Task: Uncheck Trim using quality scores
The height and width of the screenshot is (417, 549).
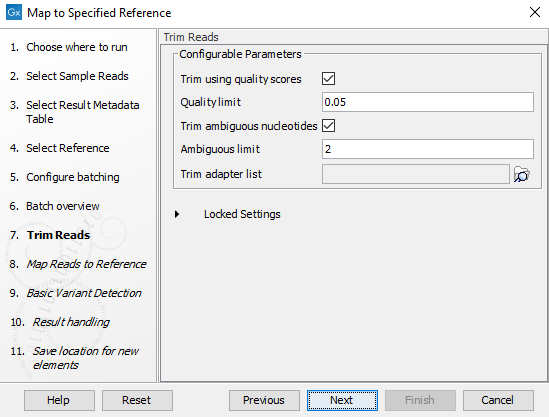Action: [328, 78]
